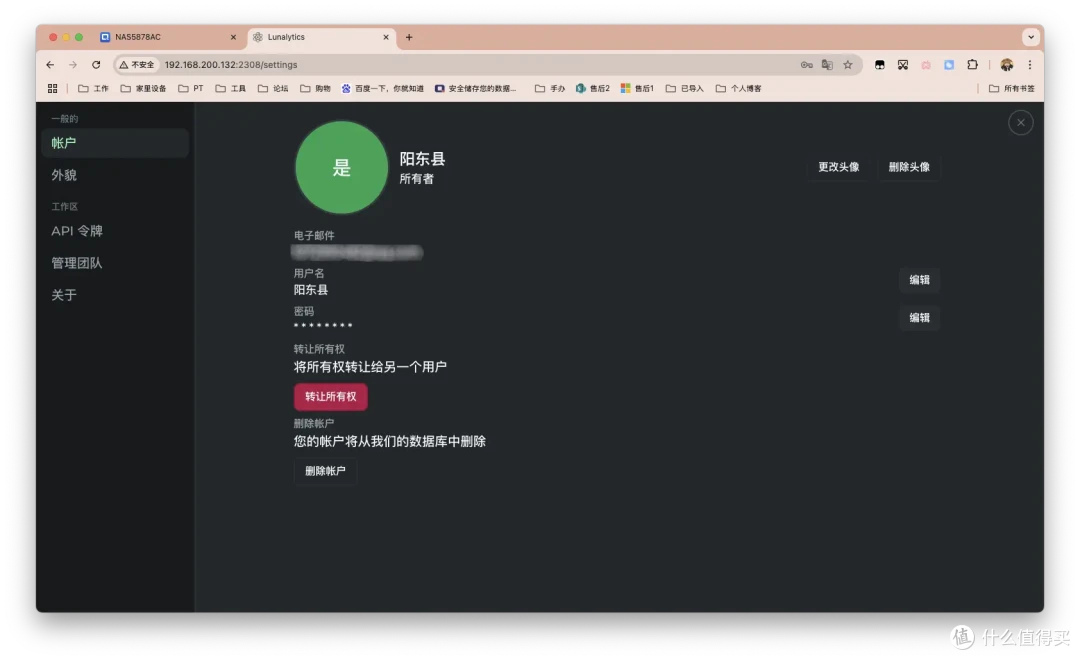Click the crossed-box extension icon
This screenshot has height=660, width=1080.
pos(903,65)
